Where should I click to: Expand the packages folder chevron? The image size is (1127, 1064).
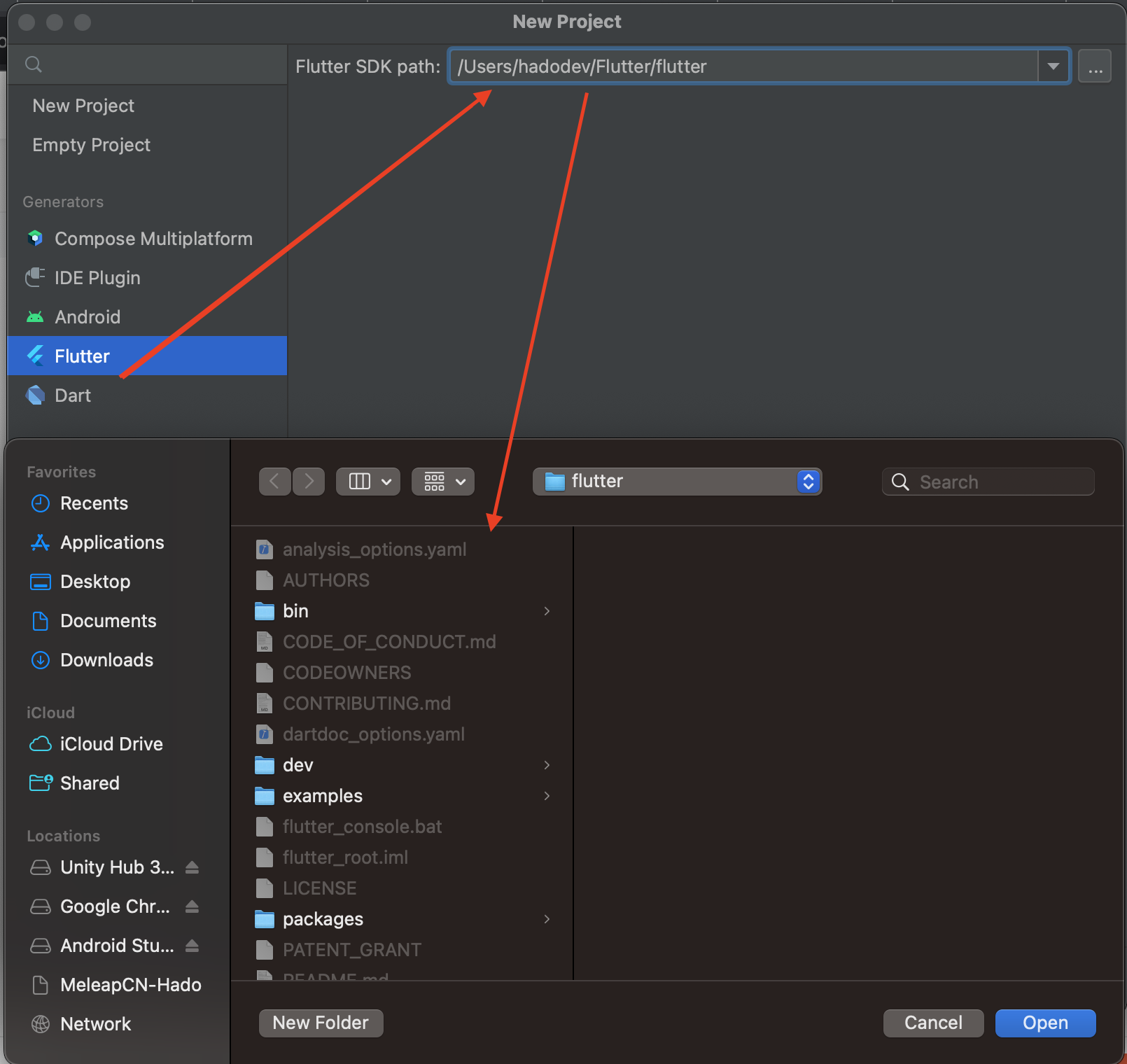(x=547, y=919)
